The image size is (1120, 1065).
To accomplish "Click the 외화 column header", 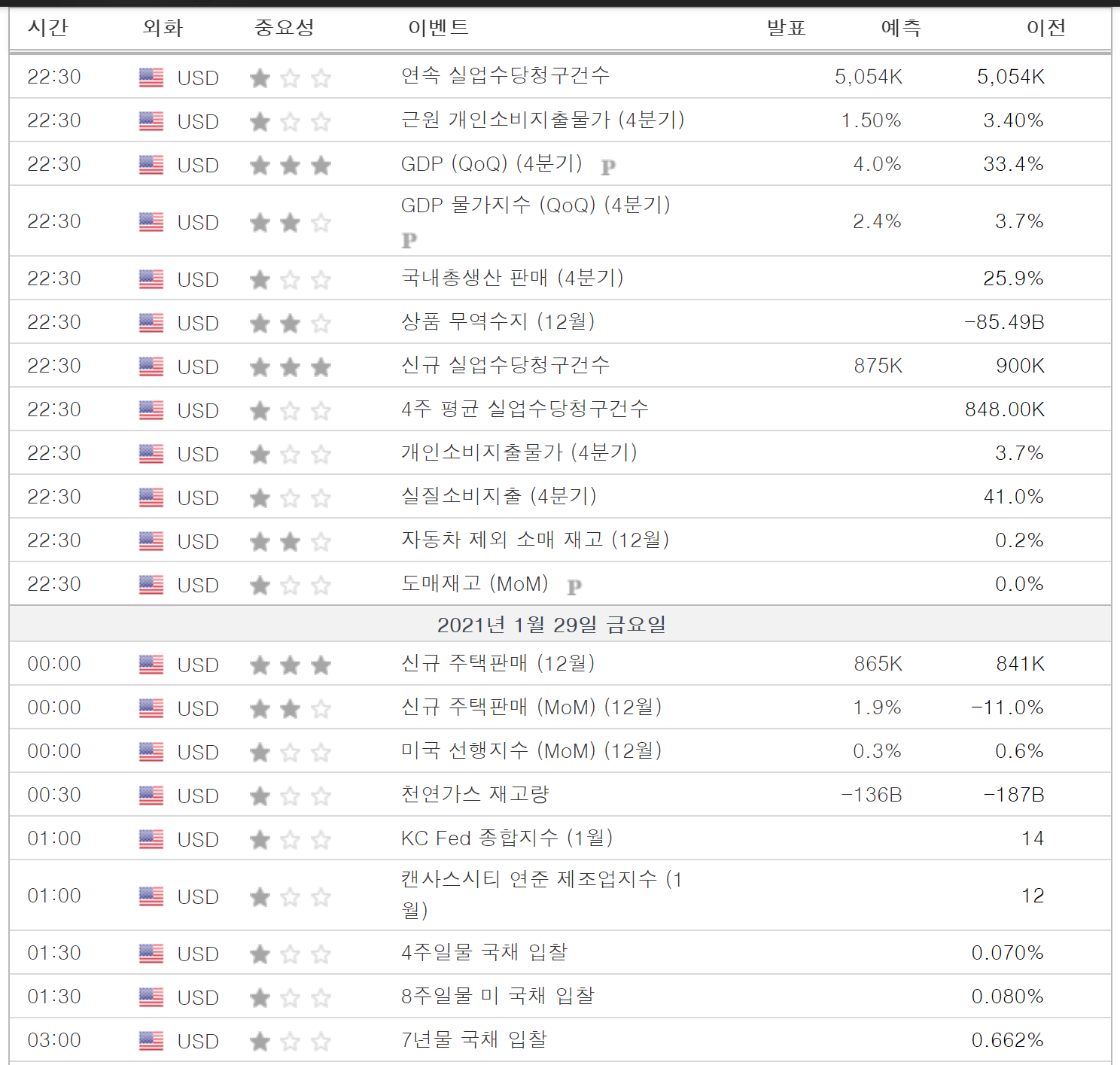I will [163, 28].
